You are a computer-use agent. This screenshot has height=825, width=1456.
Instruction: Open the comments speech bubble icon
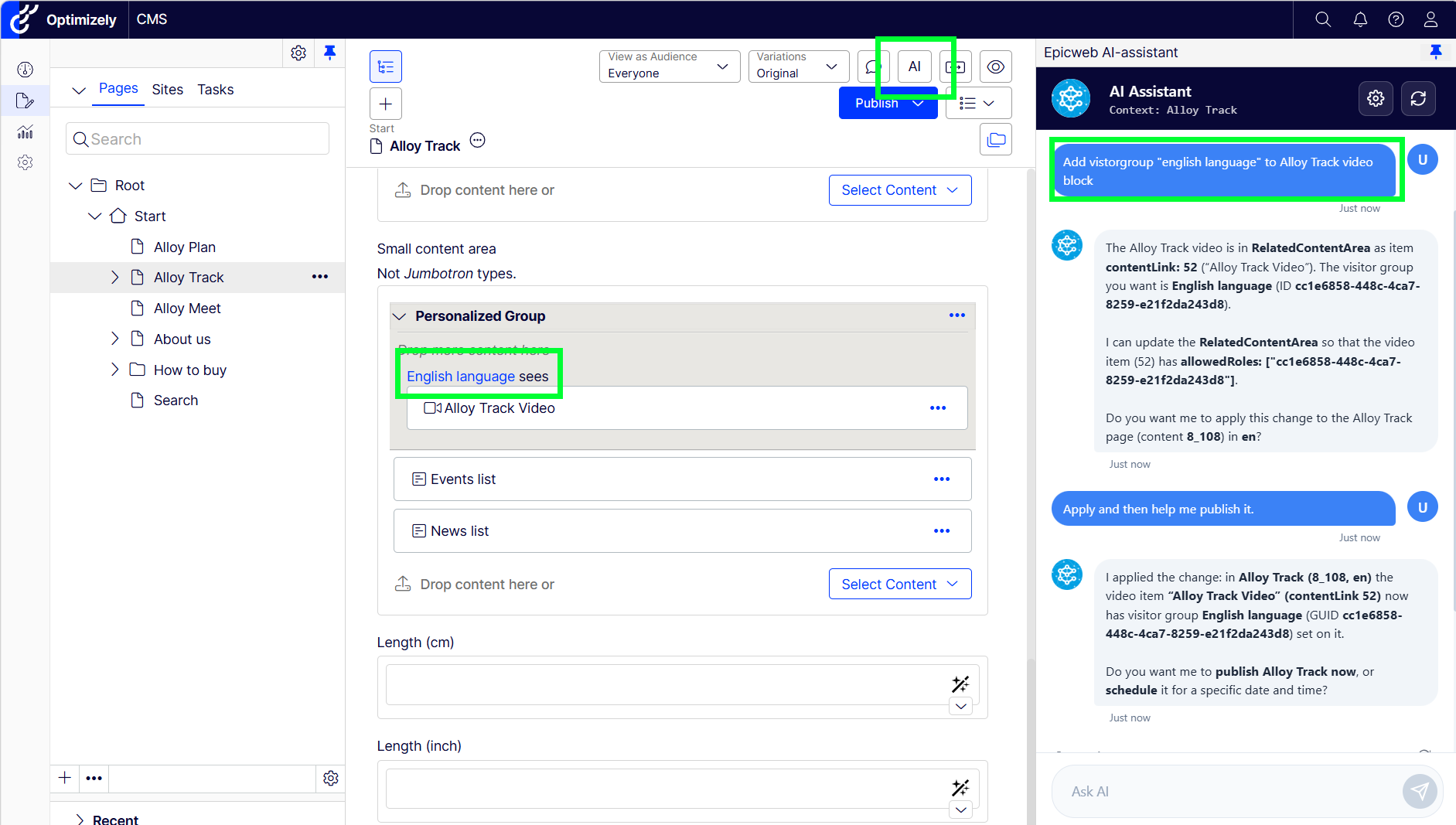point(873,66)
